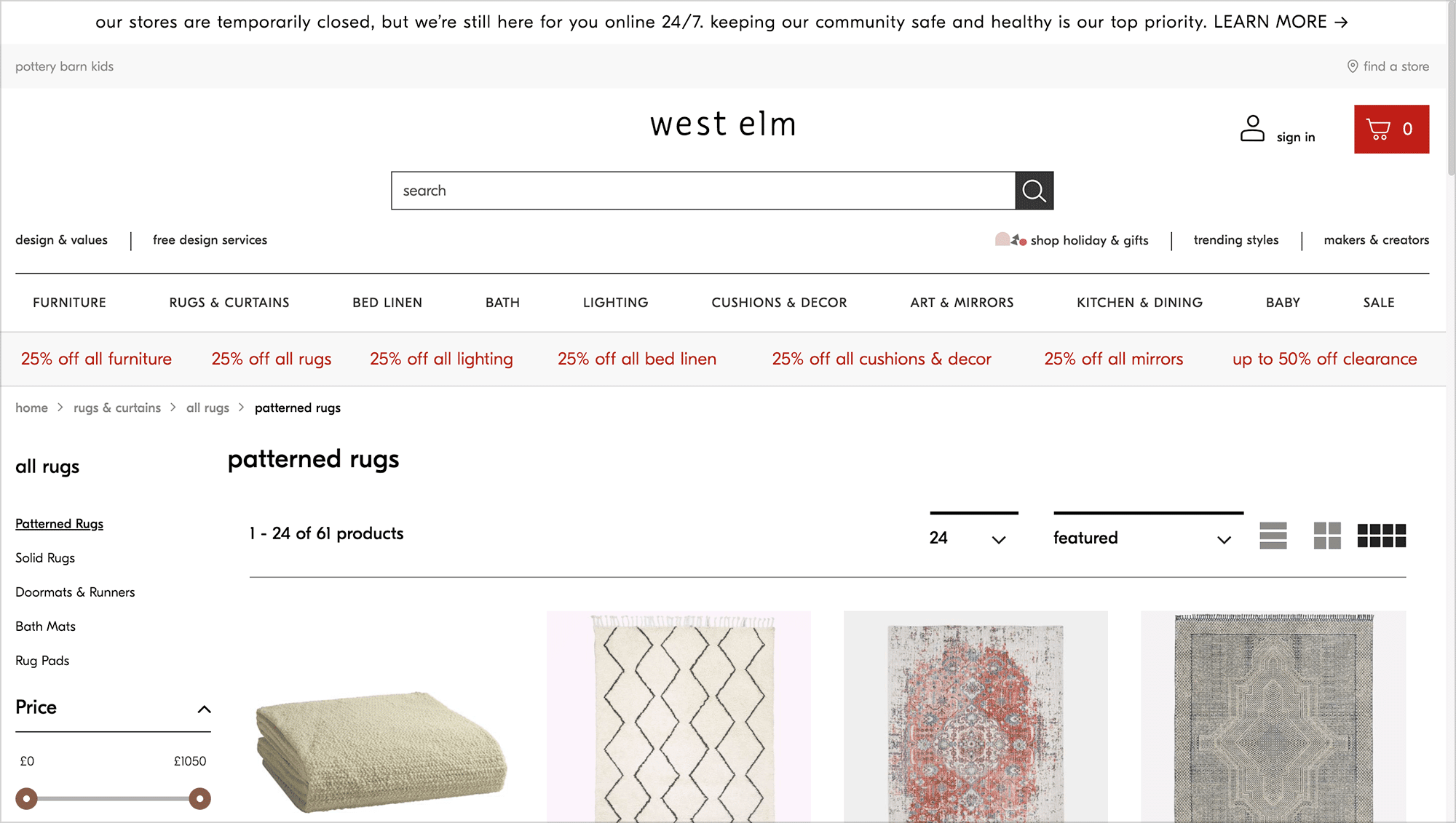This screenshot has width=1456, height=823.
Task: Select the Rug Pads filter option
Action: (x=41, y=661)
